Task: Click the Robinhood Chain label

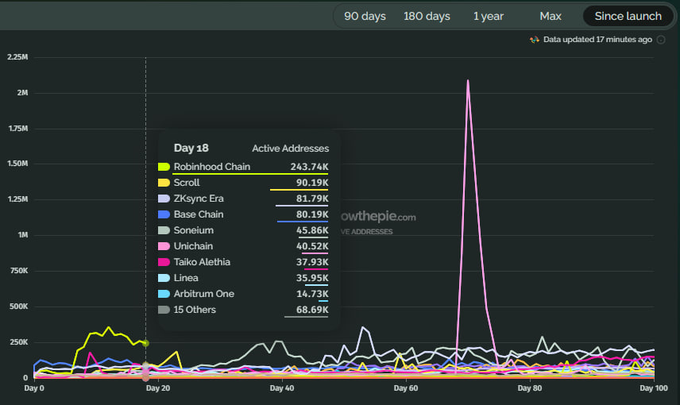Action: click(x=212, y=167)
